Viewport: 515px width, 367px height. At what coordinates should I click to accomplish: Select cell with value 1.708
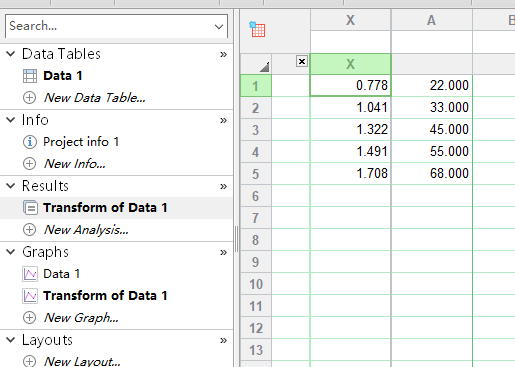[x=350, y=173]
